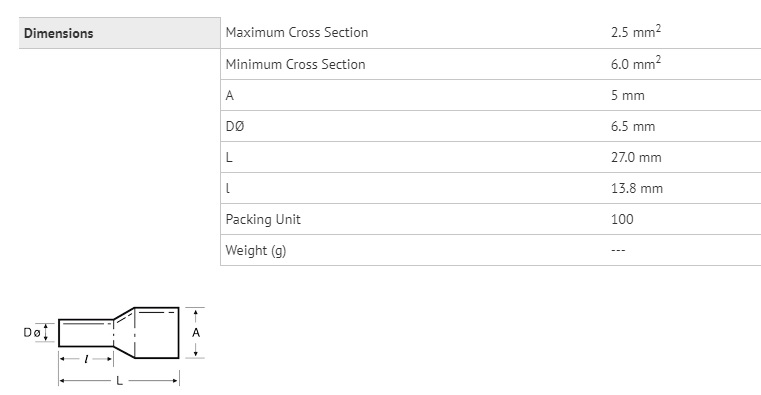
Task: Click the 6.0 mm² minimum cross section value
Action: point(636,63)
